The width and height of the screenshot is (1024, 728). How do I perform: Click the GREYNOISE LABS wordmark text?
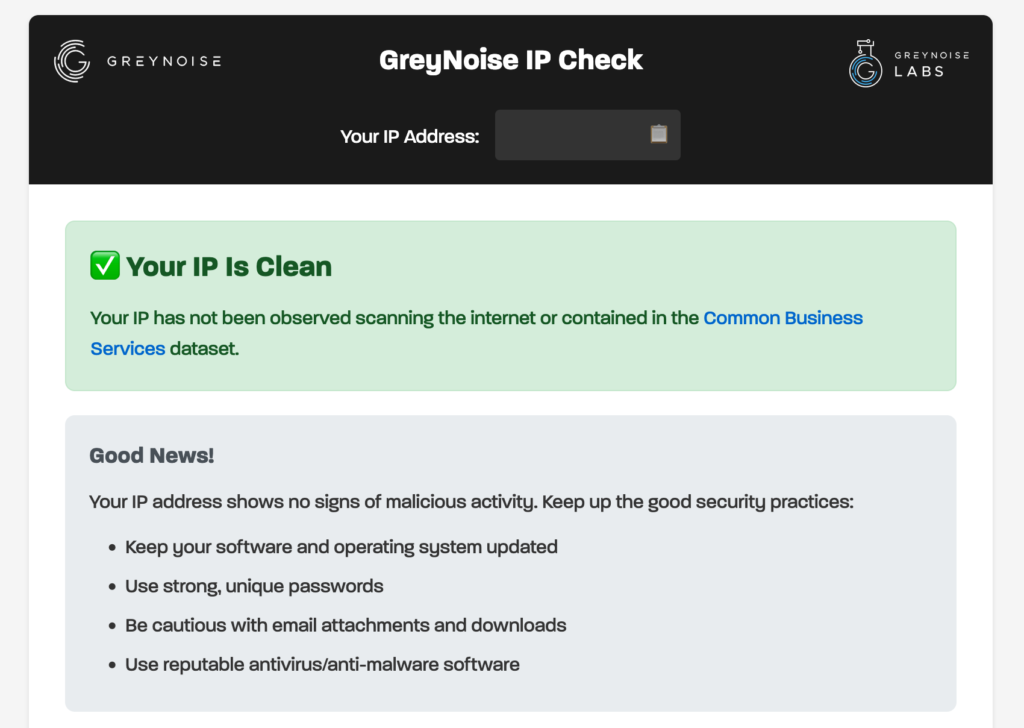pyautogui.click(x=931, y=64)
